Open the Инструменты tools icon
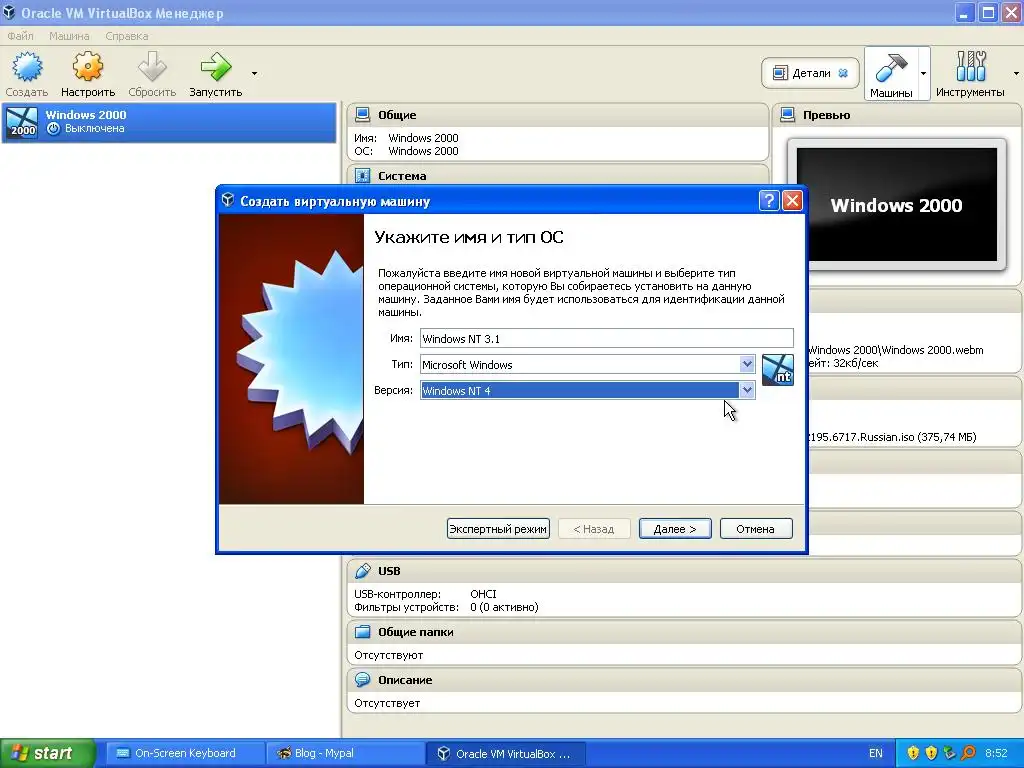Viewport: 1024px width, 768px height. pos(970,67)
